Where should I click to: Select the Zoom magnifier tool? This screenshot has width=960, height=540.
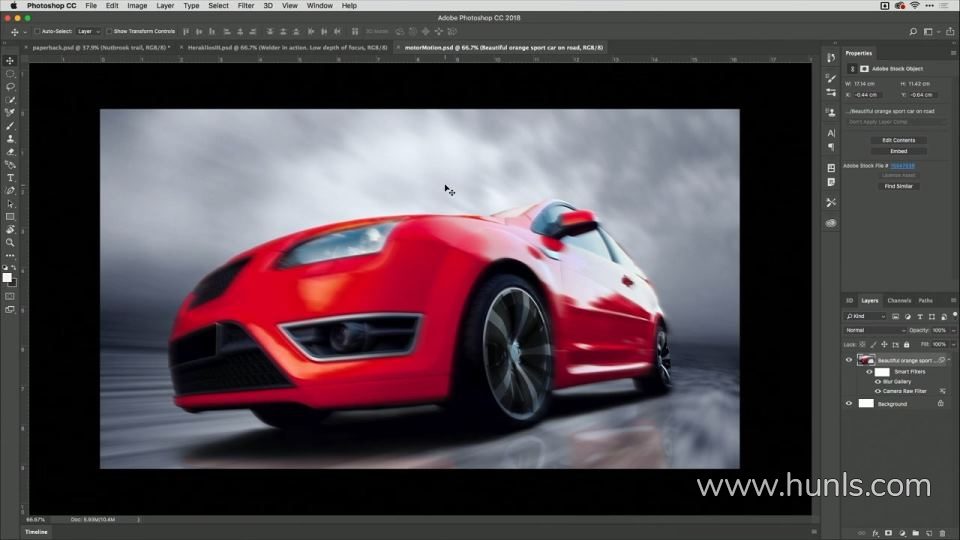[10, 242]
